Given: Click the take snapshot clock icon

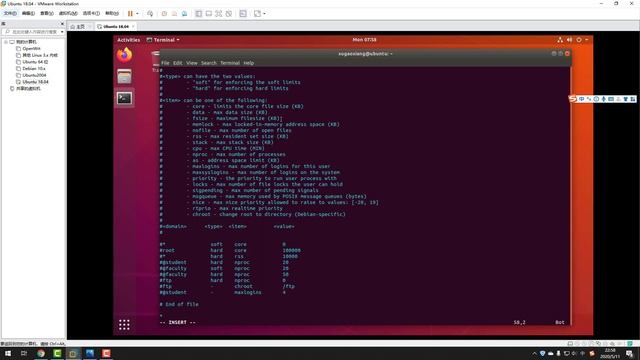Looking at the screenshot, I should pyautogui.click(x=164, y=13).
